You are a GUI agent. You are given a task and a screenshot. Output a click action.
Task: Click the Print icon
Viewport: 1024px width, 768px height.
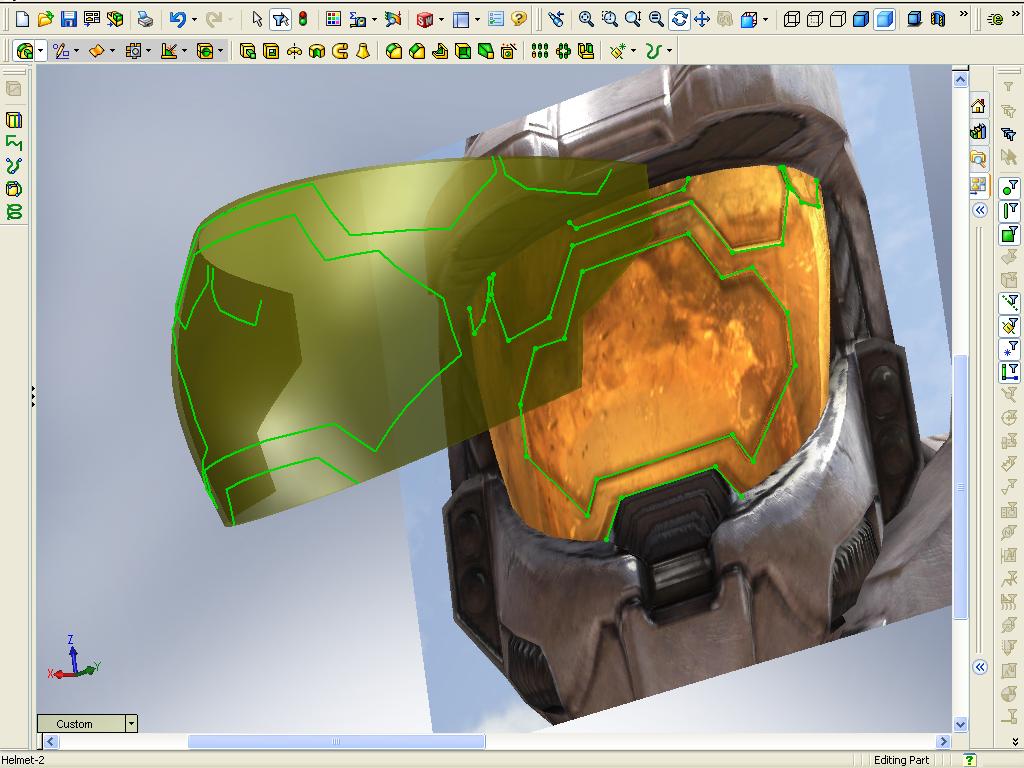(144, 19)
